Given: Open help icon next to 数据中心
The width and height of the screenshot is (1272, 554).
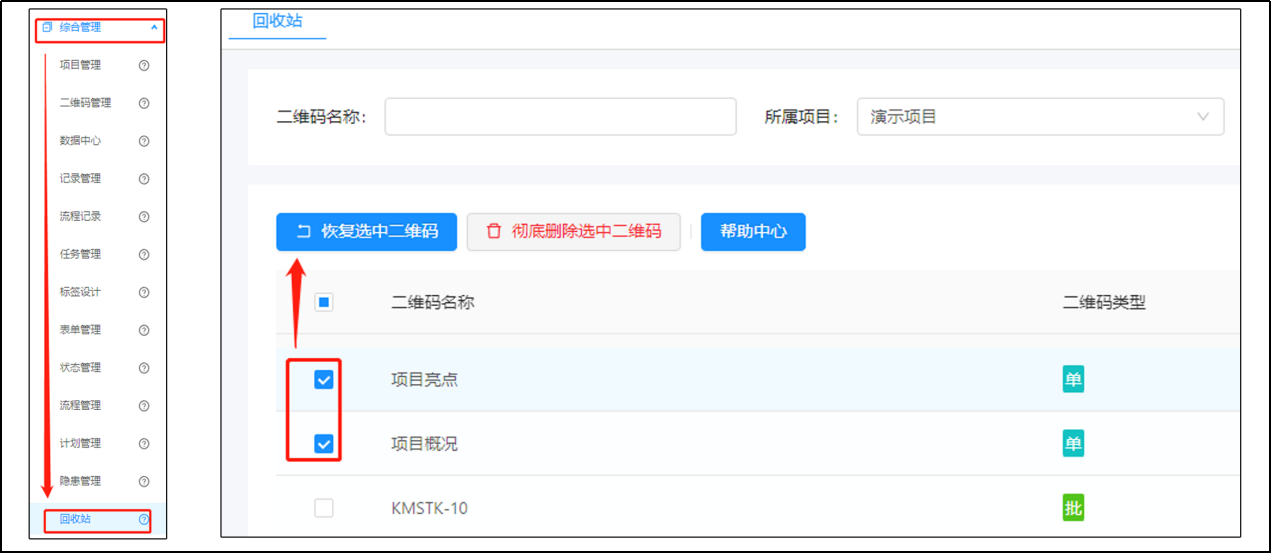Looking at the screenshot, I should coord(144,141).
